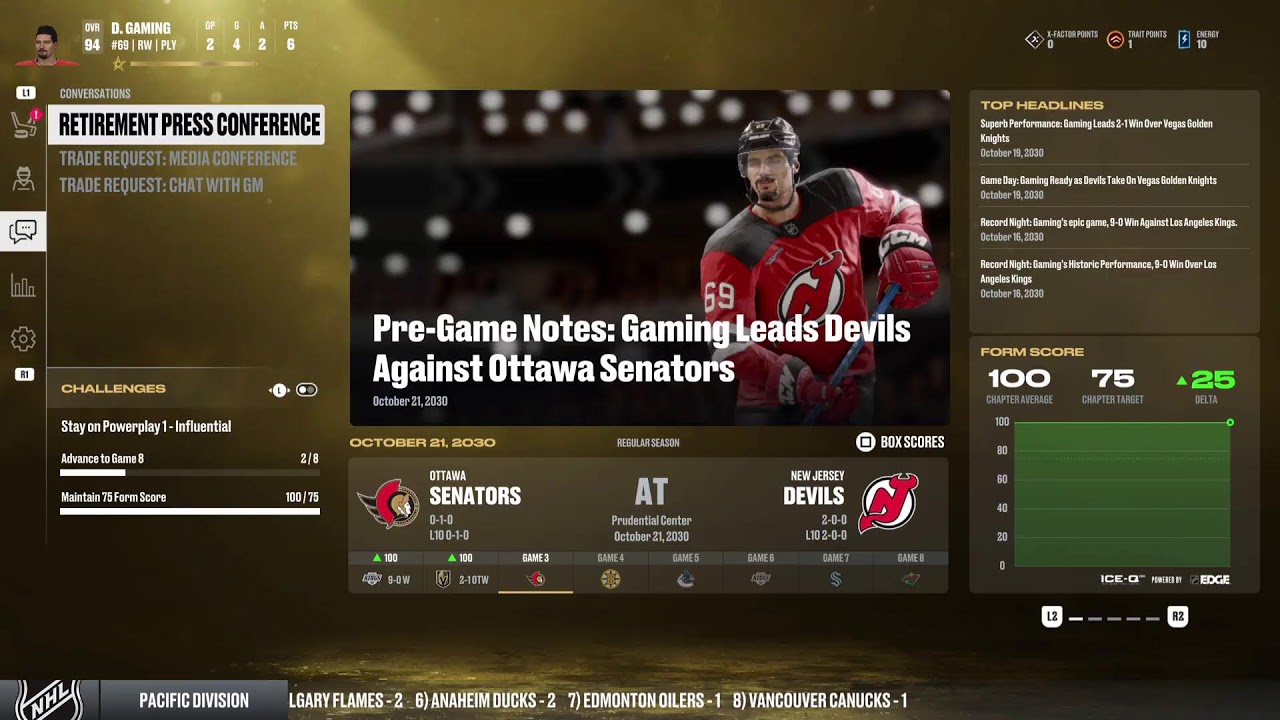This screenshot has width=1280, height=720.
Task: Click 'Edmonton Oilers - 1' in ticker
Action: pos(644,701)
